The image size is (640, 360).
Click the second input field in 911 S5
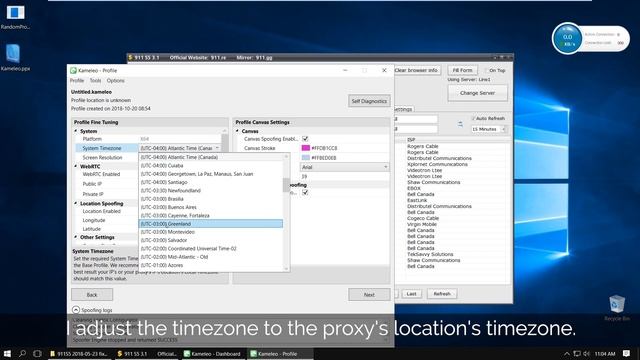coord(416,129)
